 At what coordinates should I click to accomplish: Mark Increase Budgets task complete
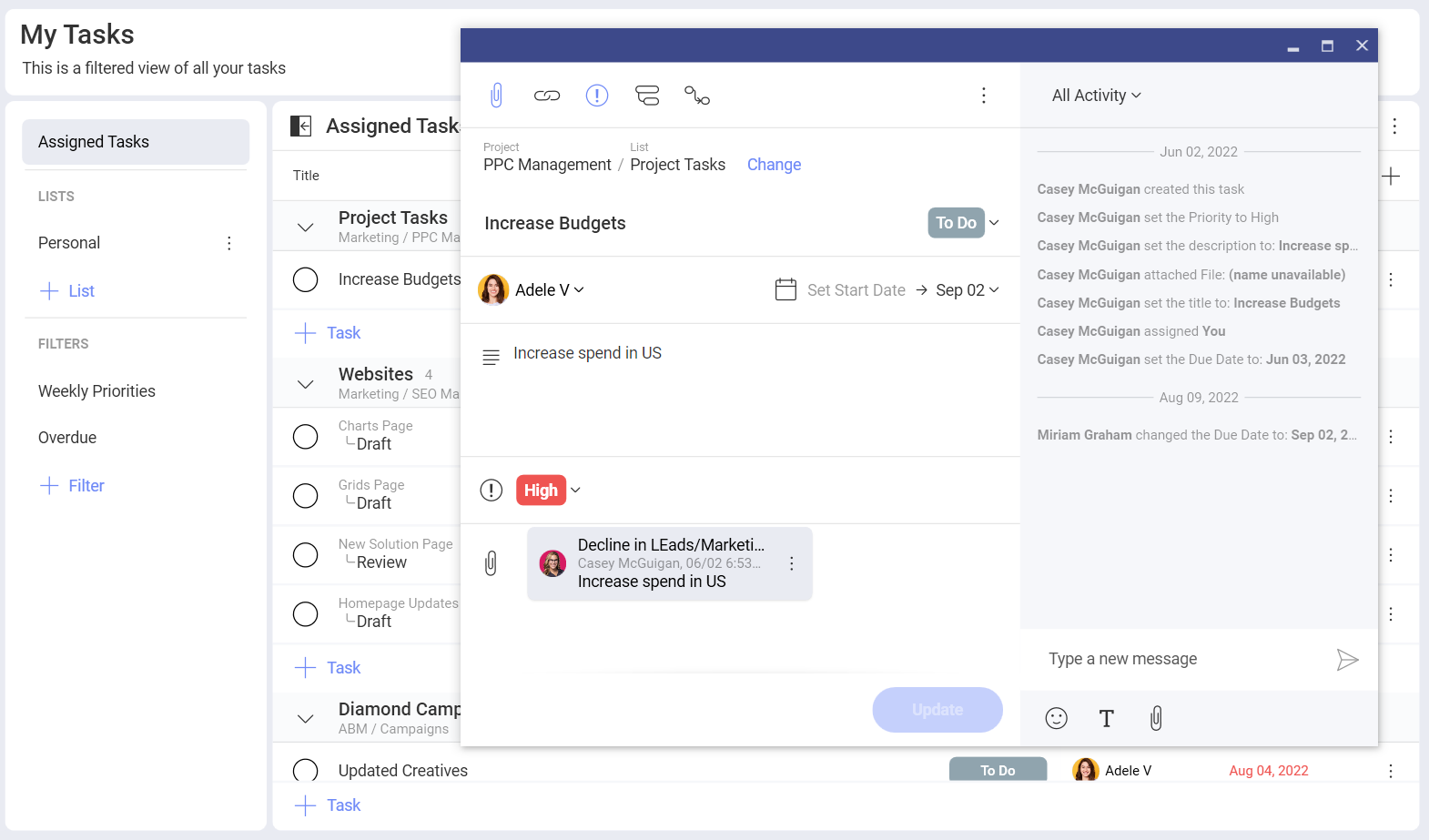[306, 279]
